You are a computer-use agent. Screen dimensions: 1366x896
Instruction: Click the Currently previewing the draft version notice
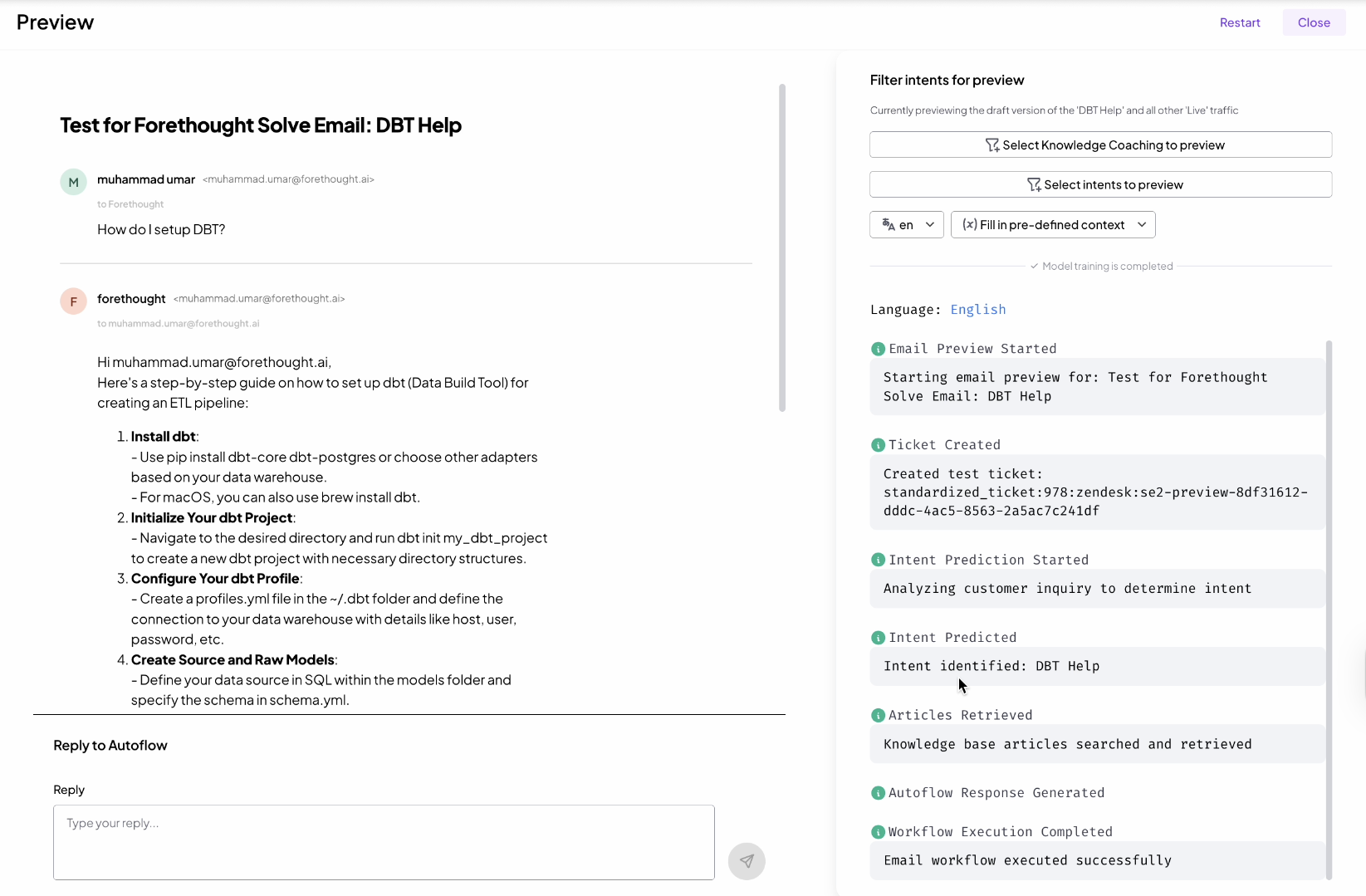(1054, 110)
